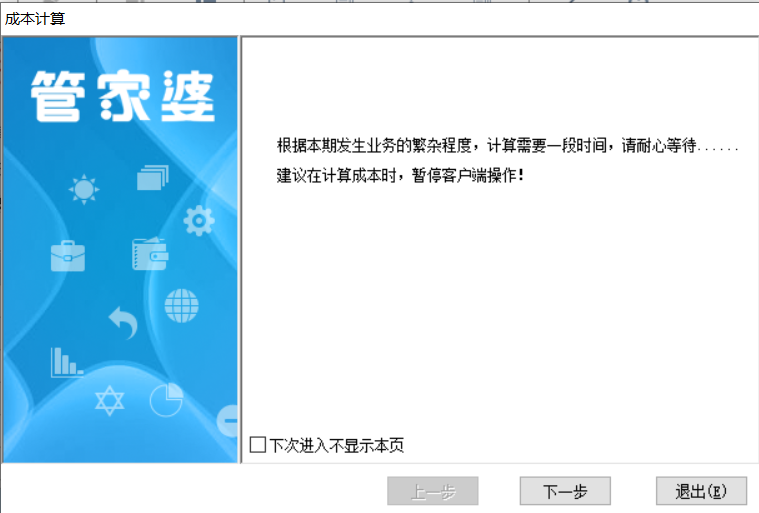Enable 下次进入不显示本页 checkbox
The width and height of the screenshot is (759, 513).
[258, 444]
